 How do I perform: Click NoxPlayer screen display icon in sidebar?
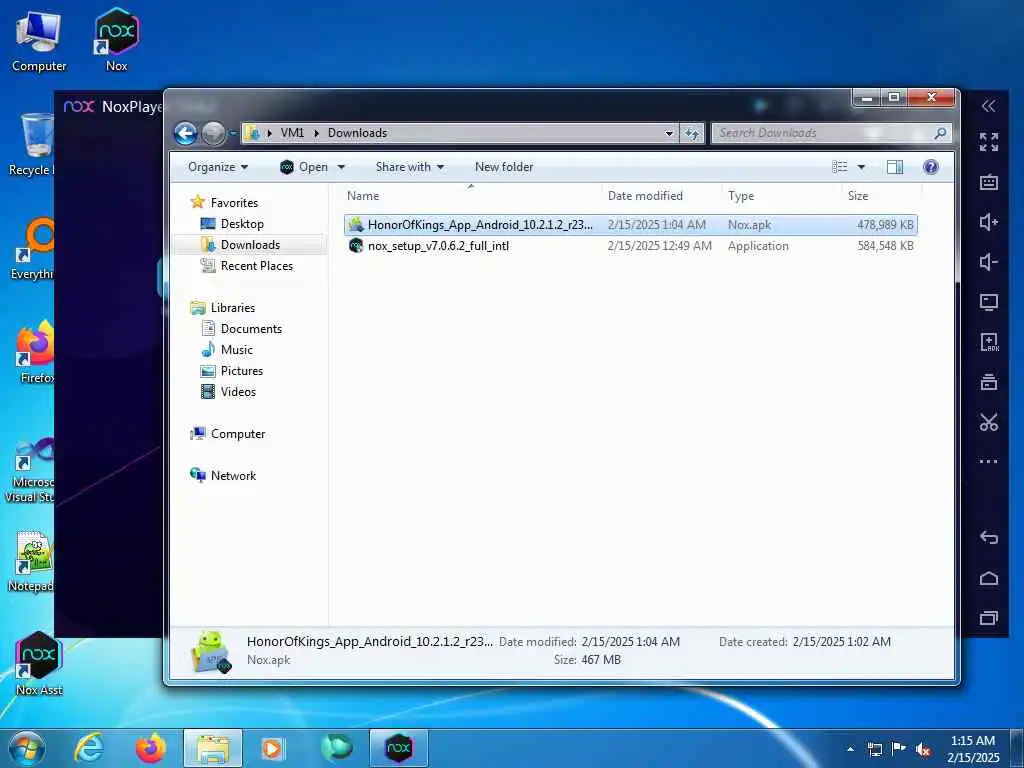click(x=989, y=302)
